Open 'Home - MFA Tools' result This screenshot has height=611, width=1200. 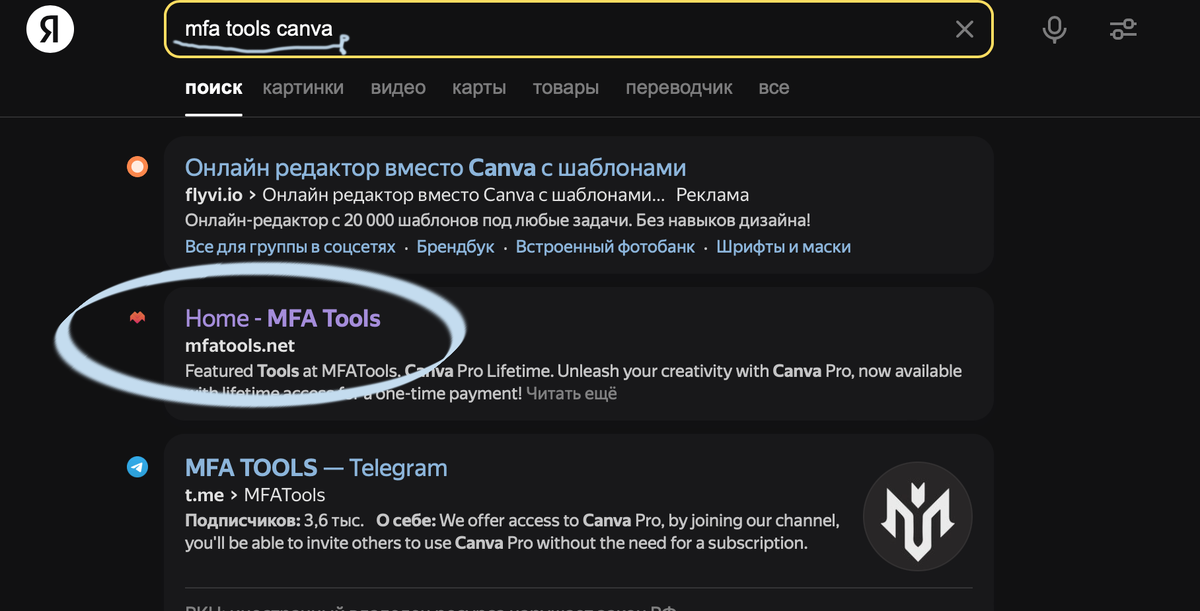[x=283, y=318]
